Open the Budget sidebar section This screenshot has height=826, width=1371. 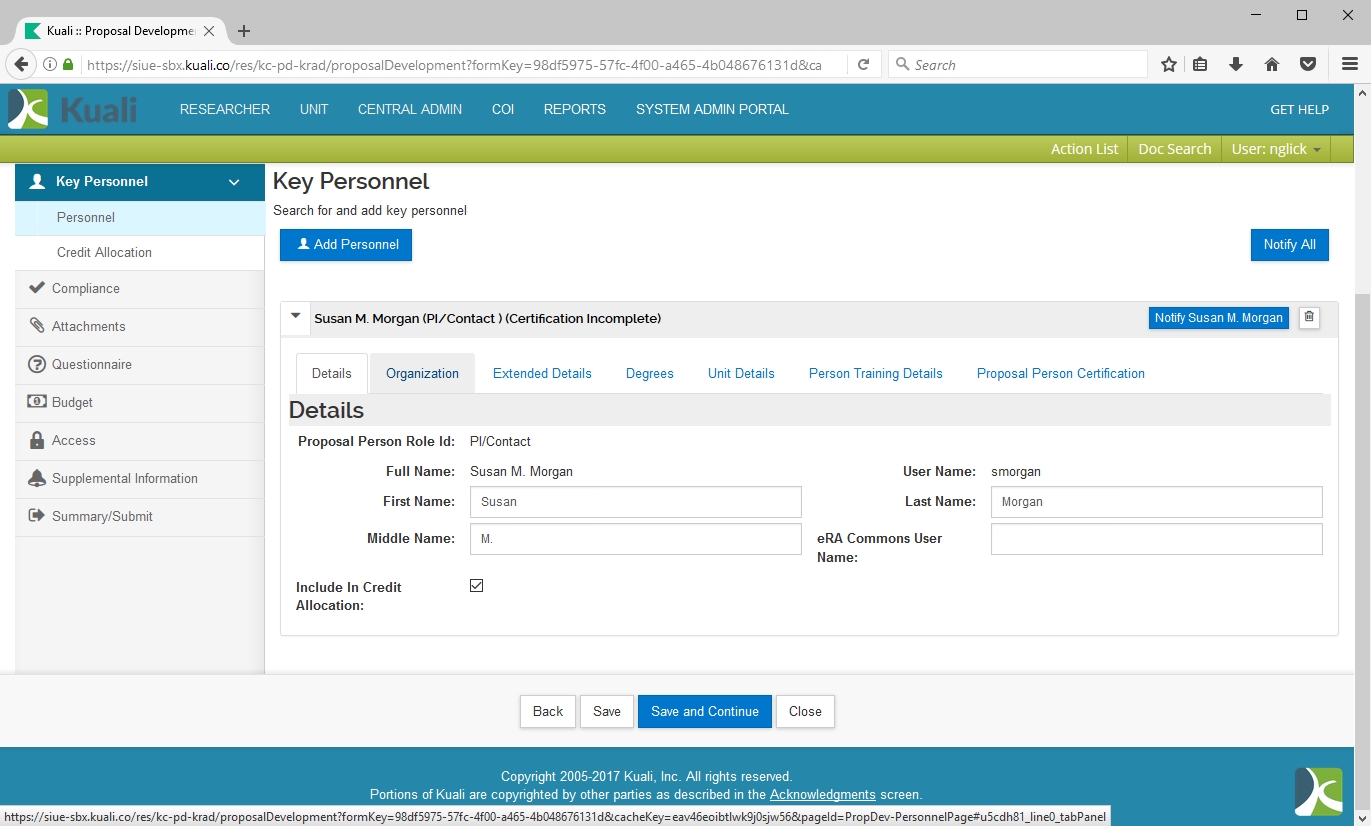72,402
